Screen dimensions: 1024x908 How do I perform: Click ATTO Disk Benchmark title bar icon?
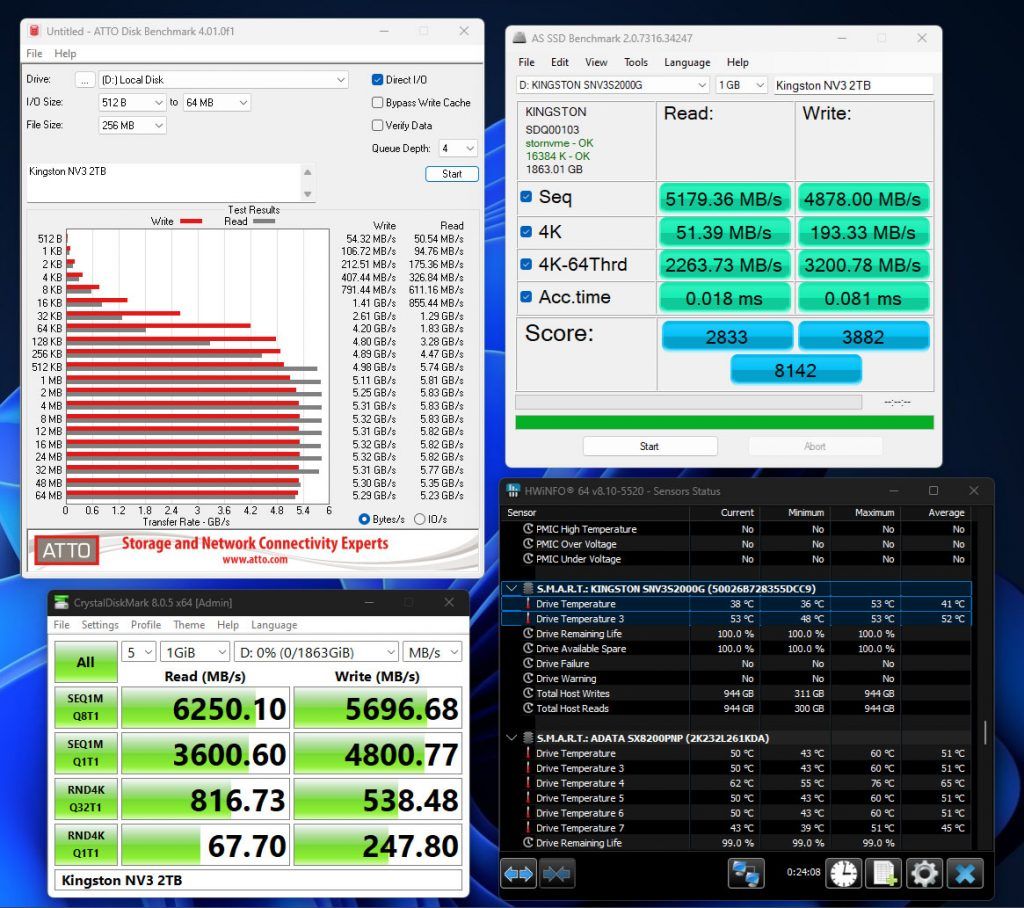tap(35, 31)
